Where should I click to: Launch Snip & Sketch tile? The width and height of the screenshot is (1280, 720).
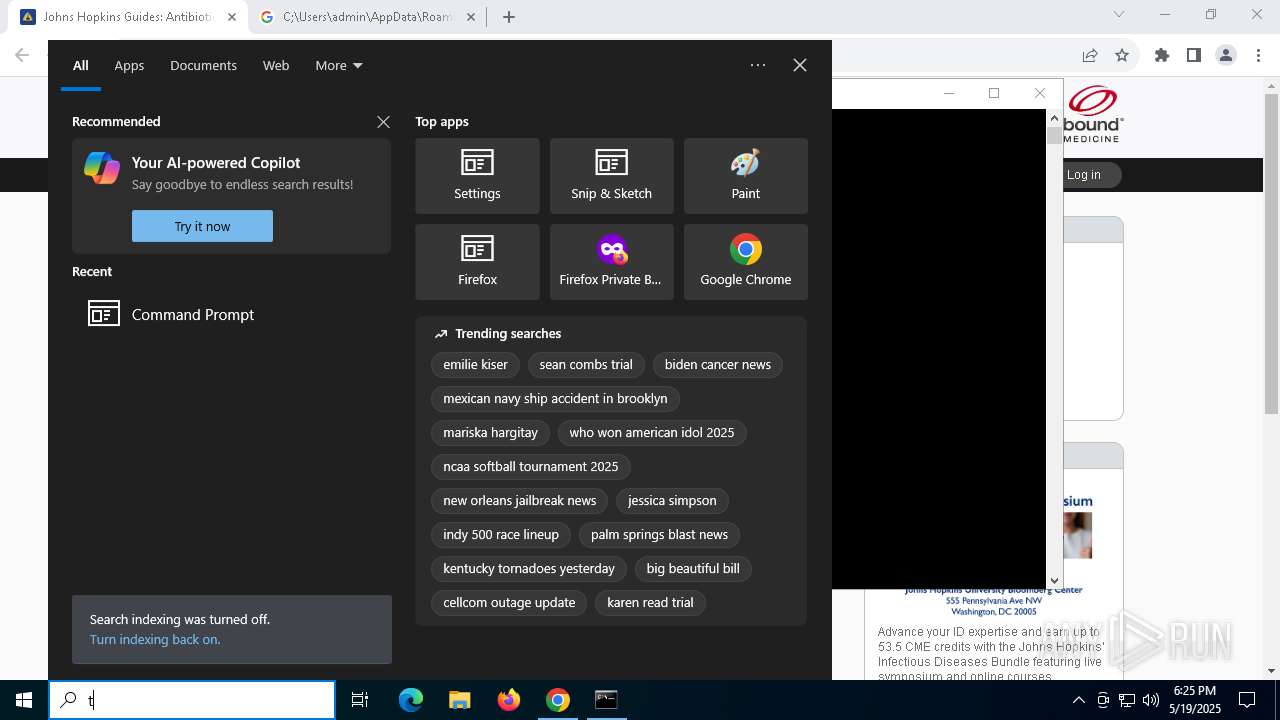(611, 176)
